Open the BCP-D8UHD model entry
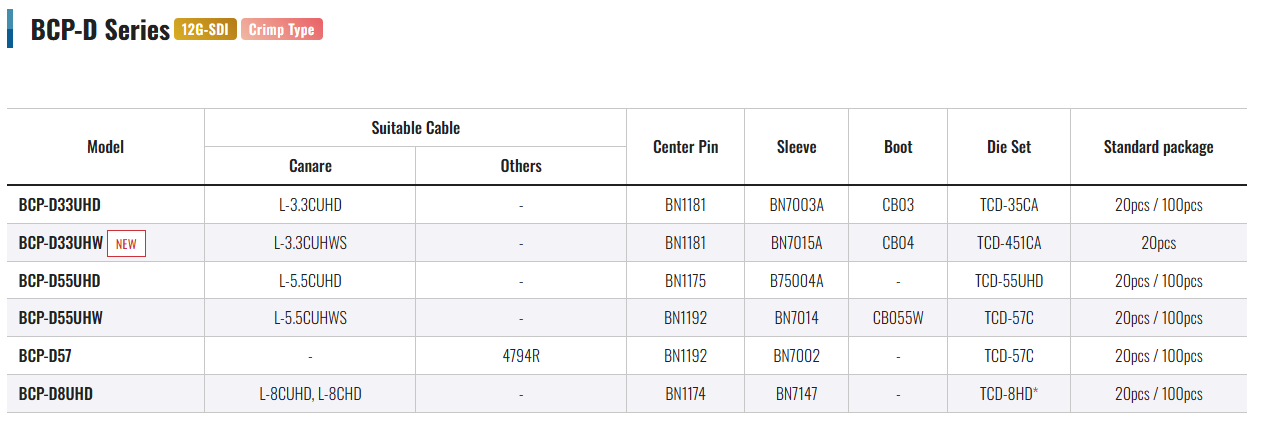Viewport: 1261px width, 424px height. tap(55, 394)
